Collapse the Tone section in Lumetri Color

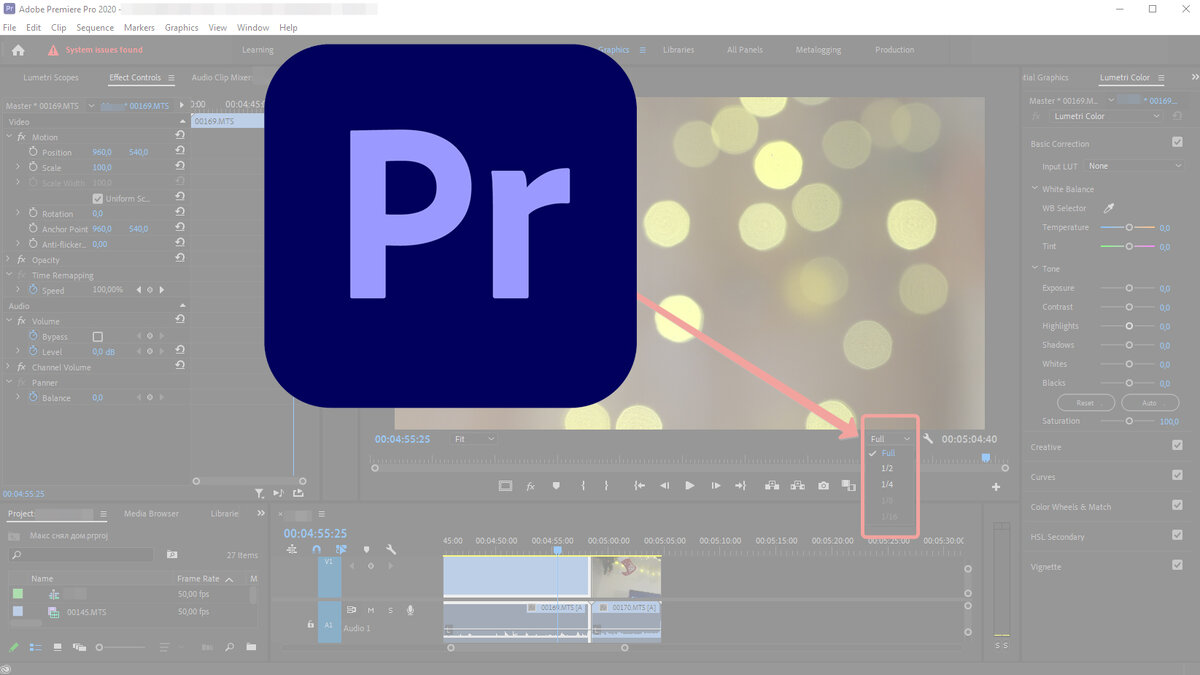coord(1034,269)
